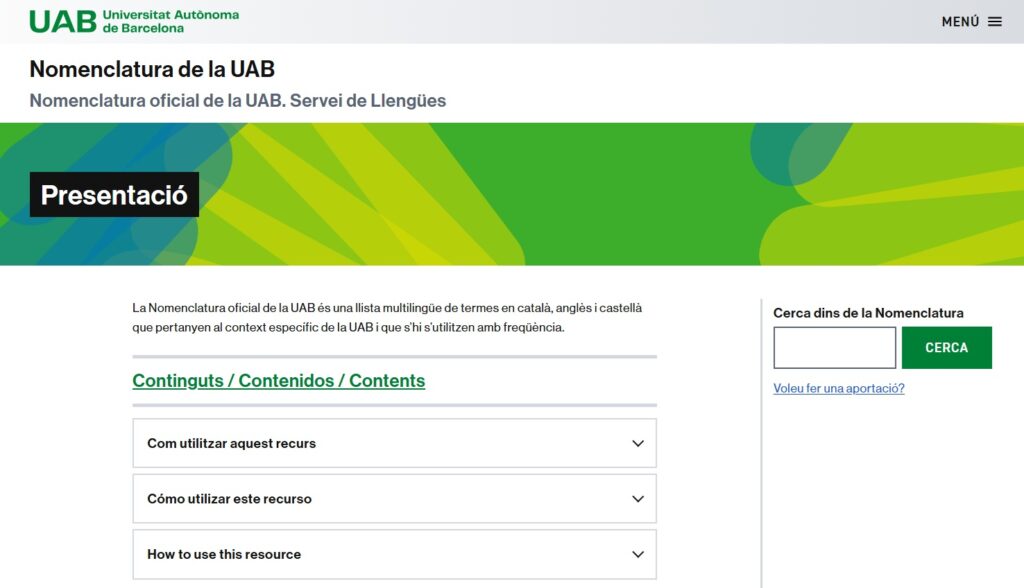Focus the Nomenclatura search input field
This screenshot has width=1024, height=588.
coord(835,348)
